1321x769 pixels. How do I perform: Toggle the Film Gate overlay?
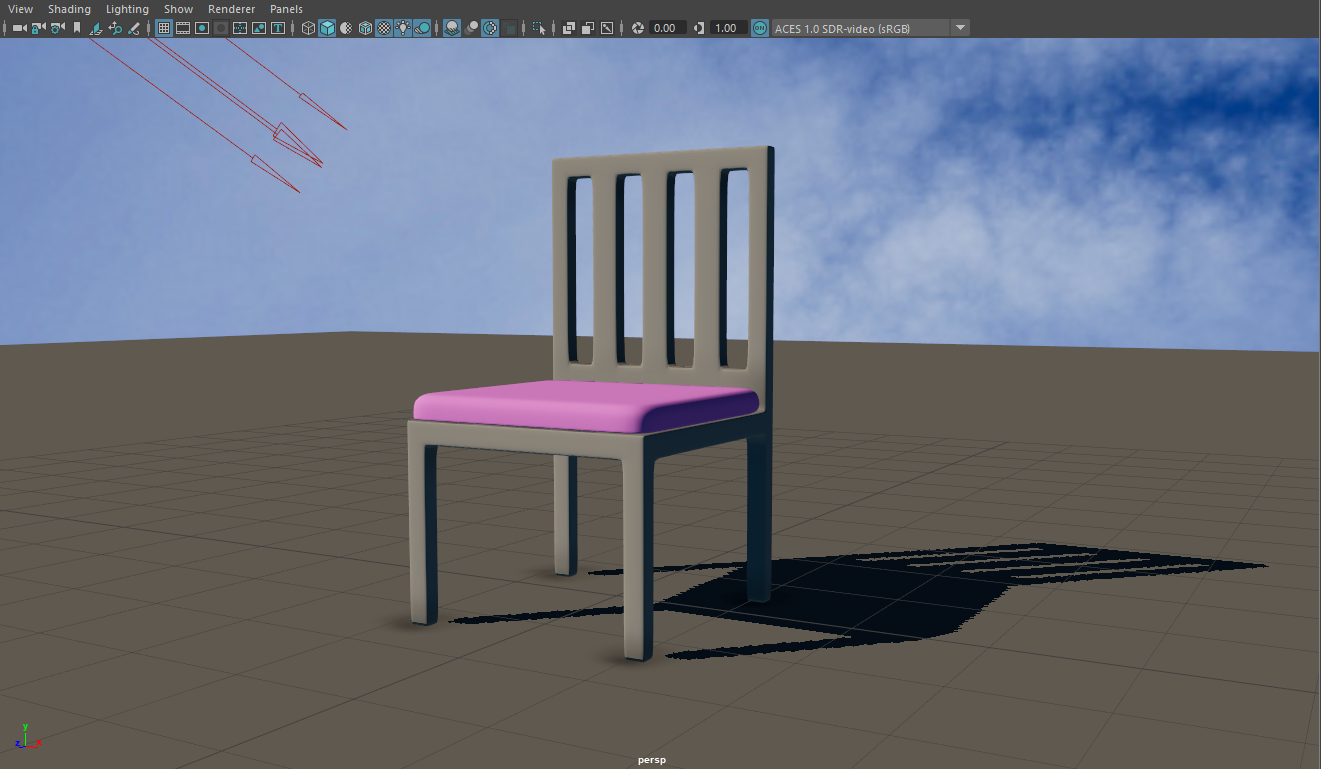(x=183, y=28)
